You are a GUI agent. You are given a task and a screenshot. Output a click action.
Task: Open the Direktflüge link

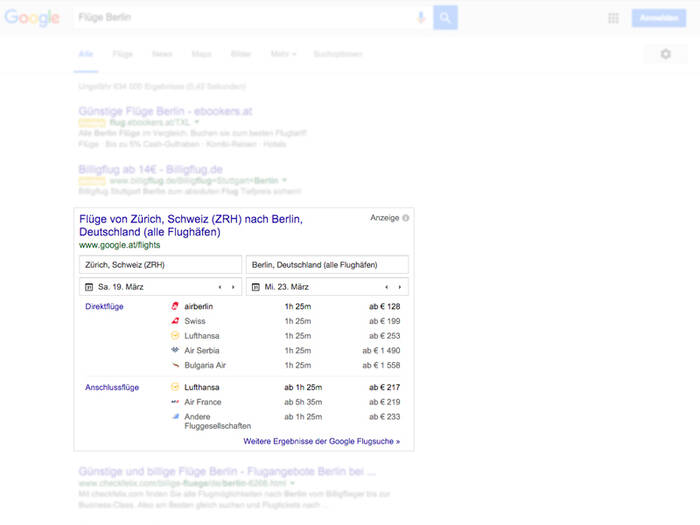pyautogui.click(x=105, y=306)
